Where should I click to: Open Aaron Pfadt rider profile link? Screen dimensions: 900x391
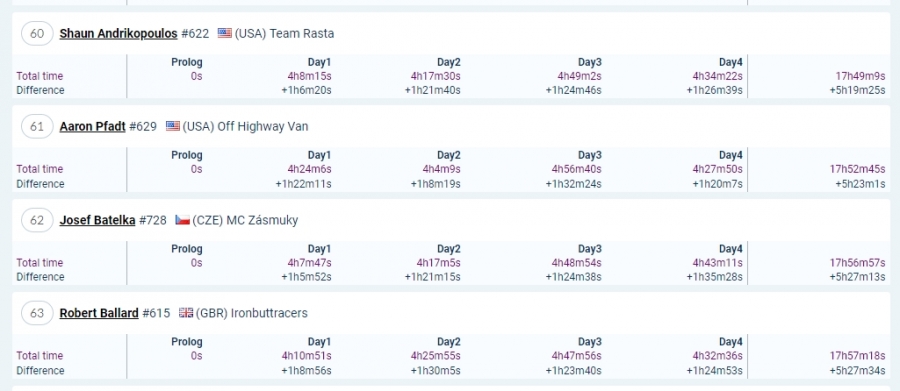[92, 127]
